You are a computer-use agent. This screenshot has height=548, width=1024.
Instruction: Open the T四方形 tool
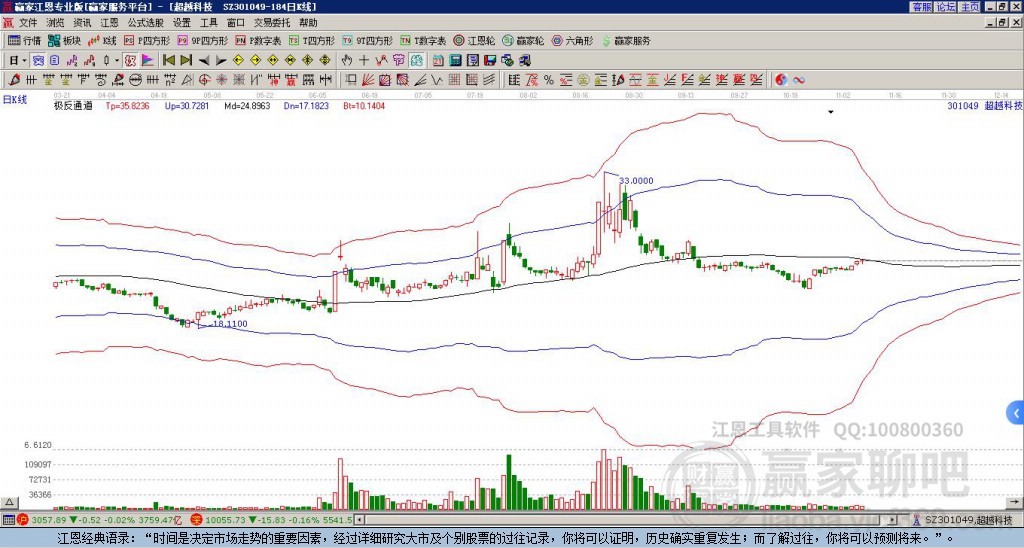tap(312, 40)
